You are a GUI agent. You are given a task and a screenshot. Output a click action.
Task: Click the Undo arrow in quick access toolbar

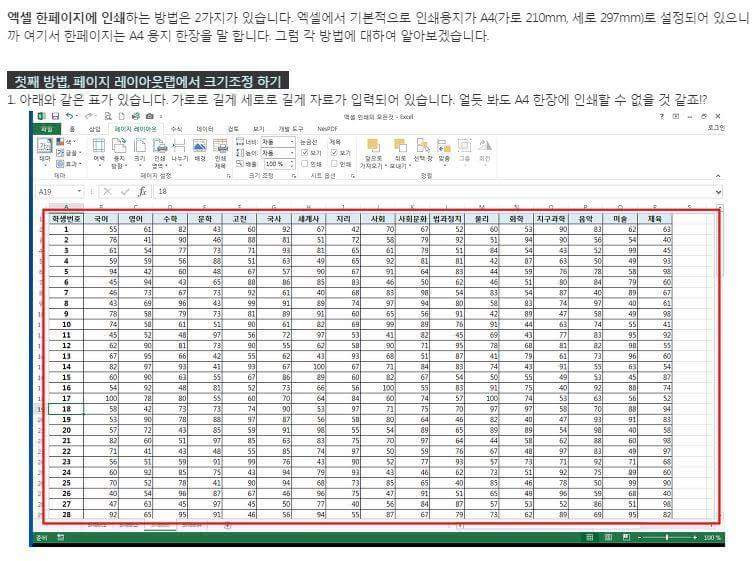70,117
